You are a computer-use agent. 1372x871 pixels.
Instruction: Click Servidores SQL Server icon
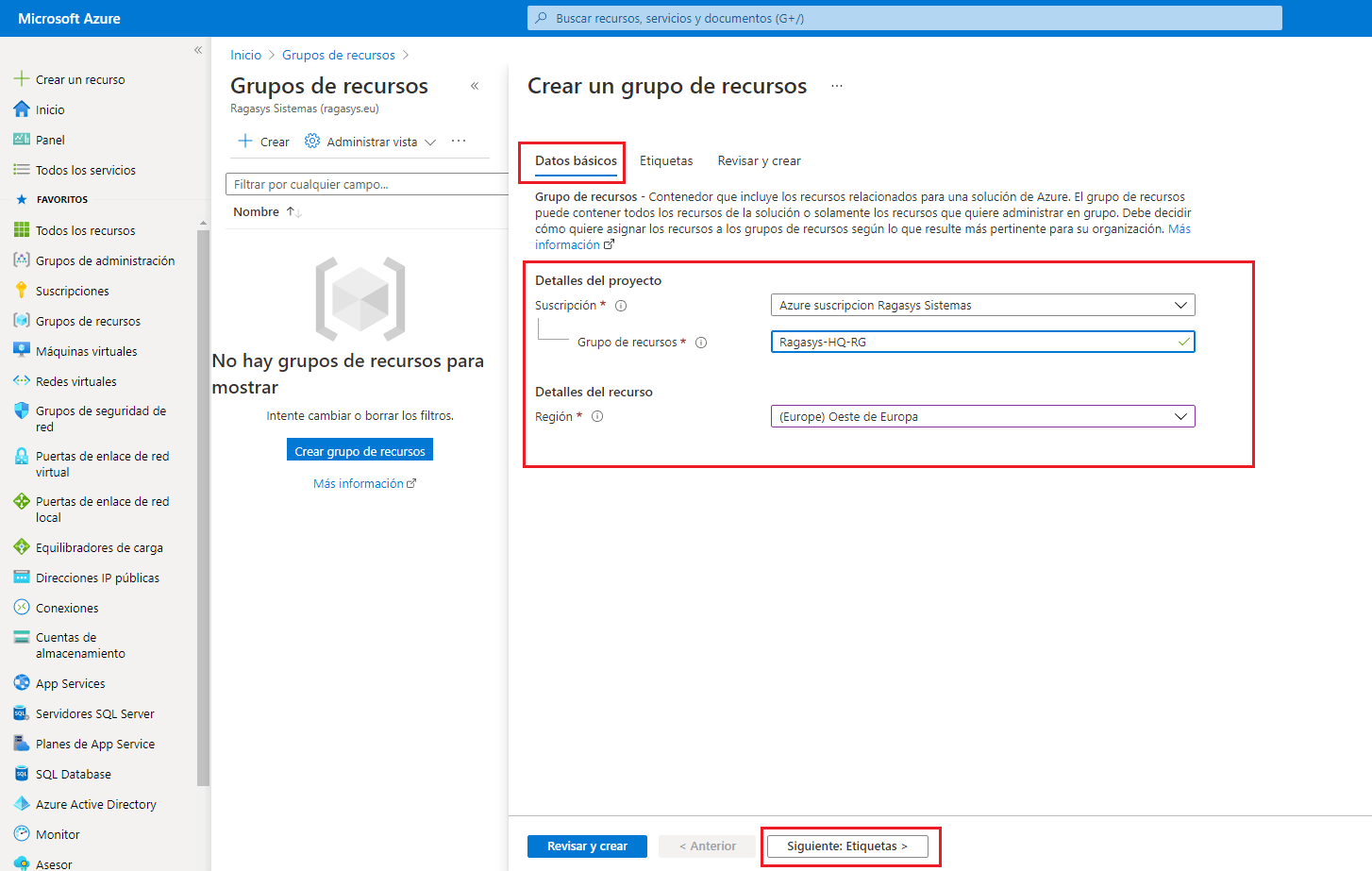click(x=22, y=712)
